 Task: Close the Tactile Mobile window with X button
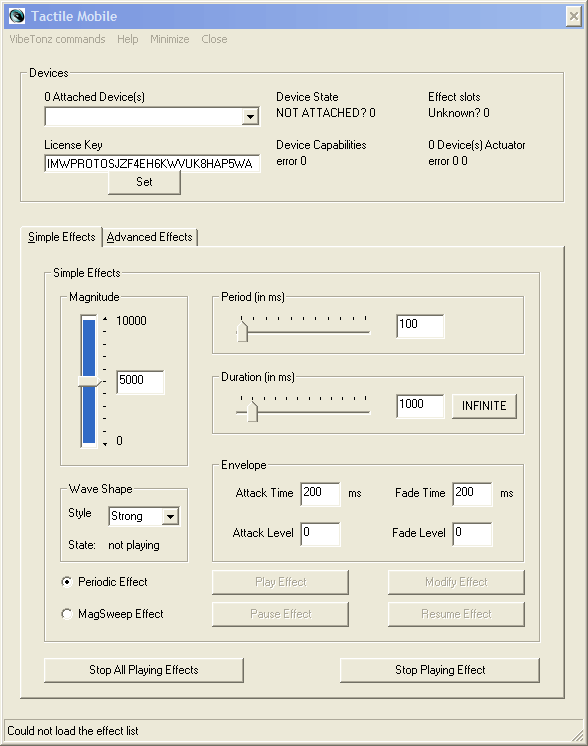tap(574, 17)
